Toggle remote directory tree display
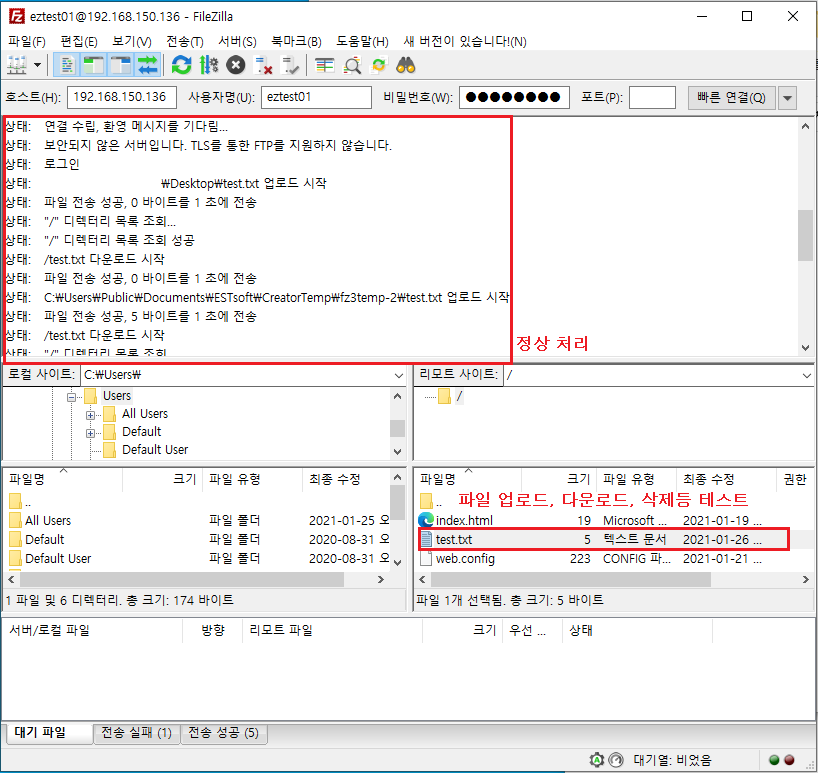Screen dimensions: 818x773 click(x=121, y=66)
